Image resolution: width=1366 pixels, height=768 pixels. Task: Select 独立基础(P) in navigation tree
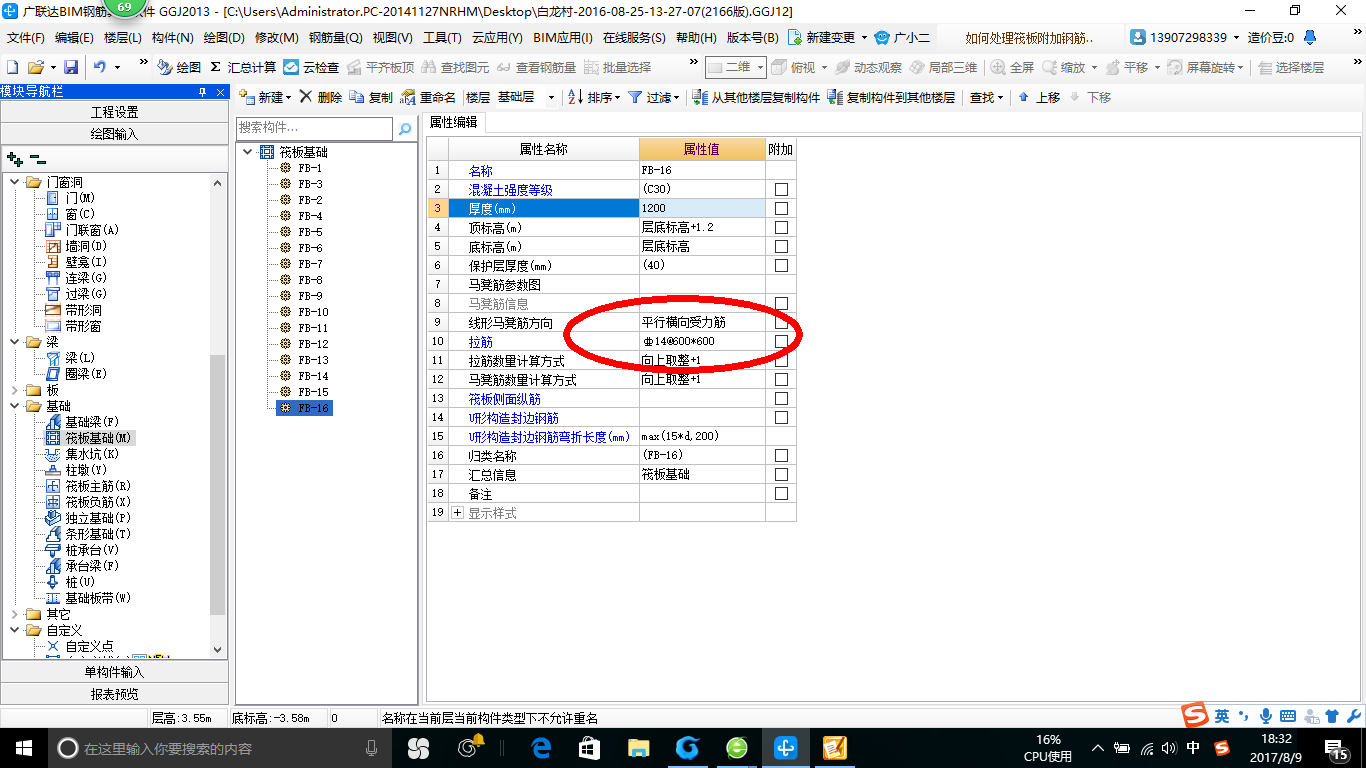[x=89, y=518]
